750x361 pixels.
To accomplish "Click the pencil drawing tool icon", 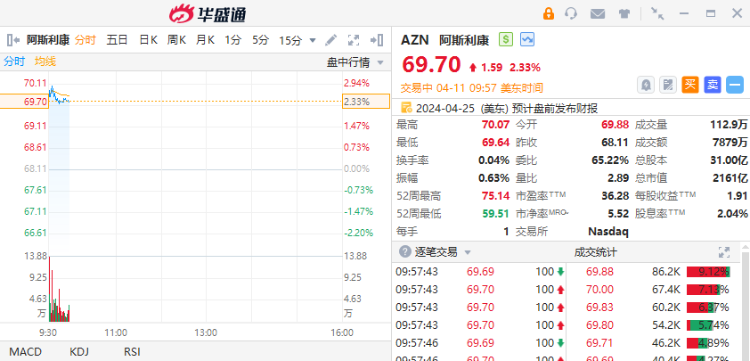I will pos(331,40).
